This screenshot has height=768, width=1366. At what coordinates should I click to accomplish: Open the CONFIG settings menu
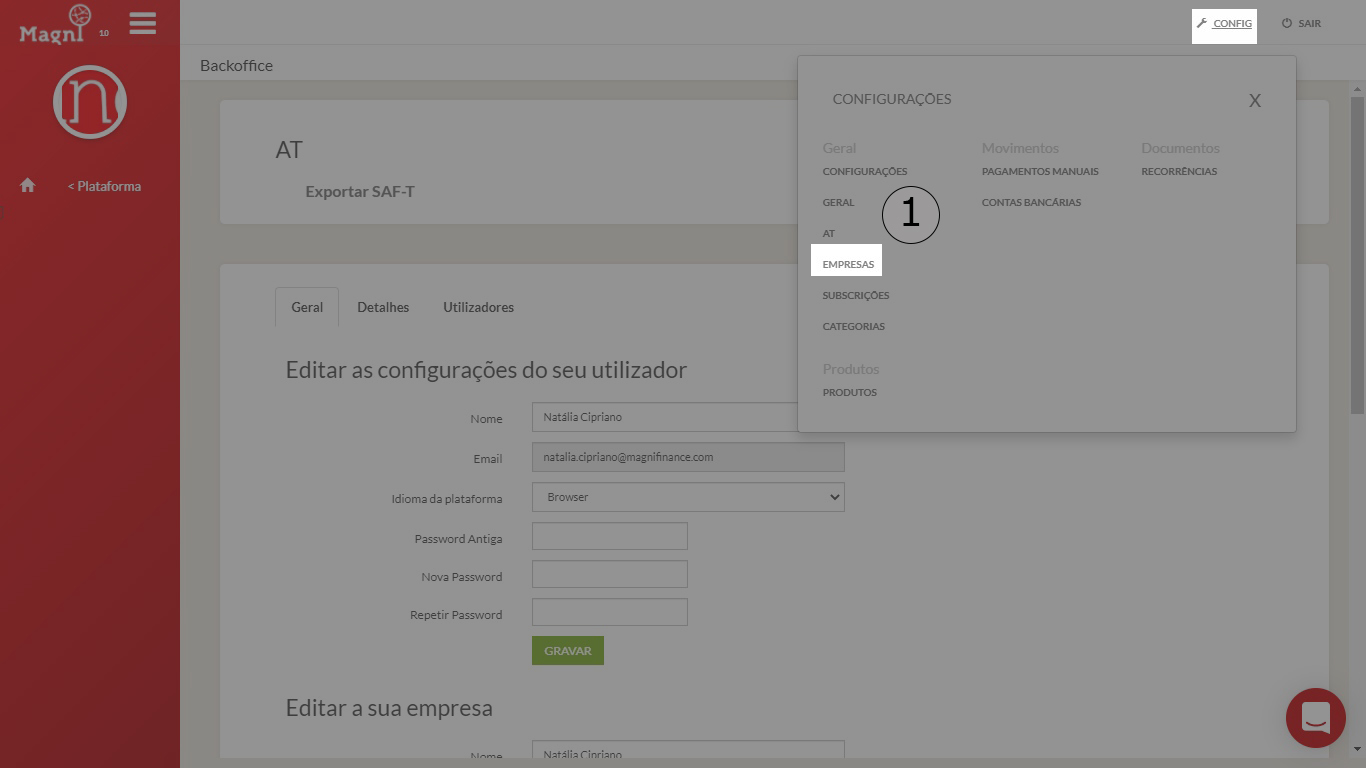(1224, 23)
